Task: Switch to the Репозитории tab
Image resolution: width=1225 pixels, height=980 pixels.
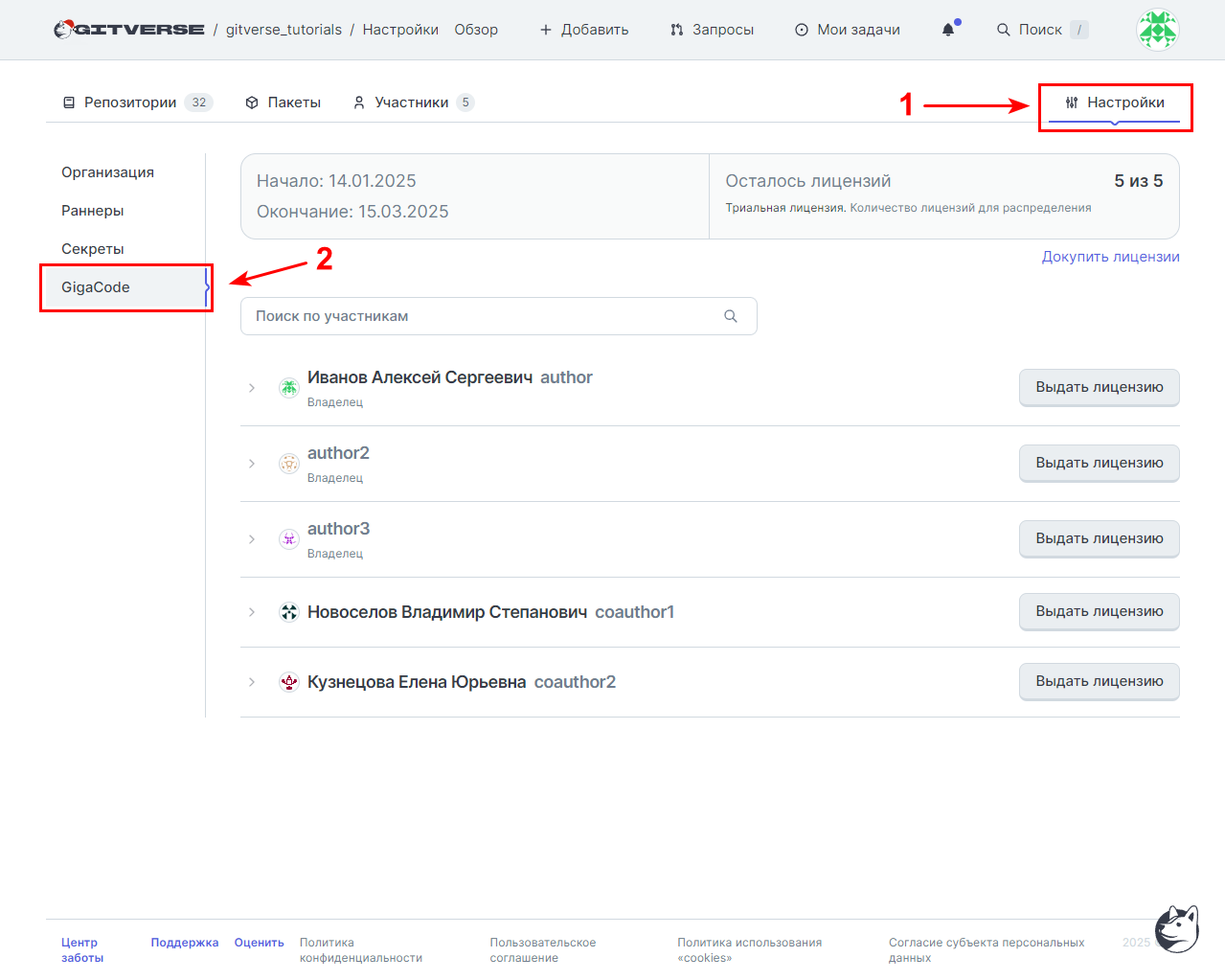Action: (137, 103)
